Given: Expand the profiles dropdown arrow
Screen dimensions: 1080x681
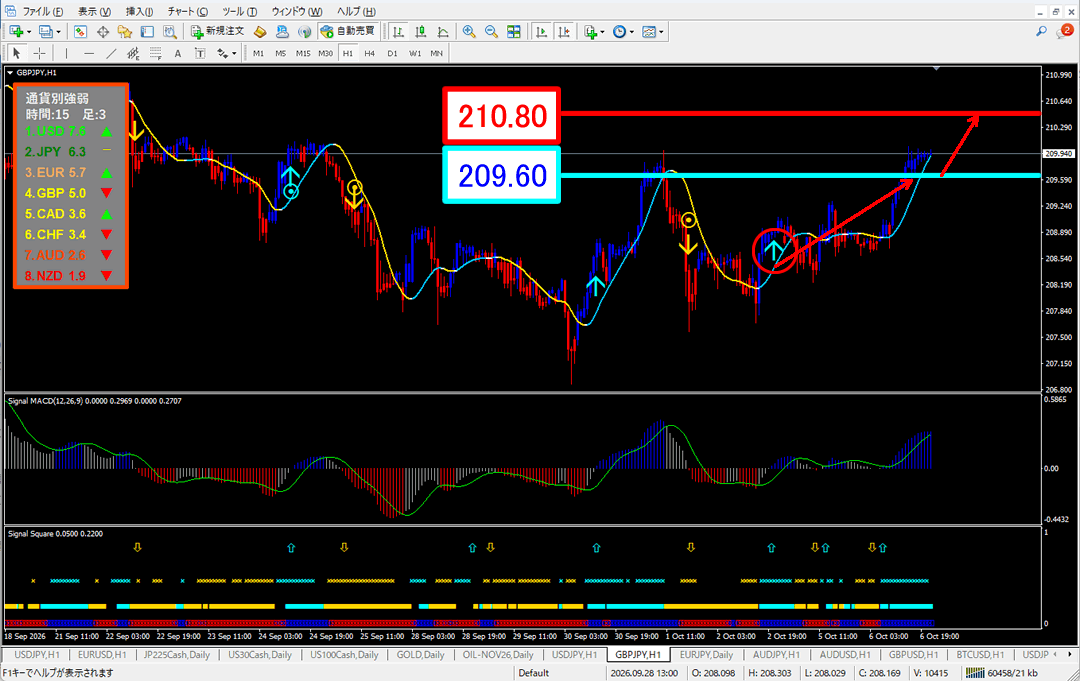Looking at the screenshot, I should pyautogui.click(x=58, y=32).
